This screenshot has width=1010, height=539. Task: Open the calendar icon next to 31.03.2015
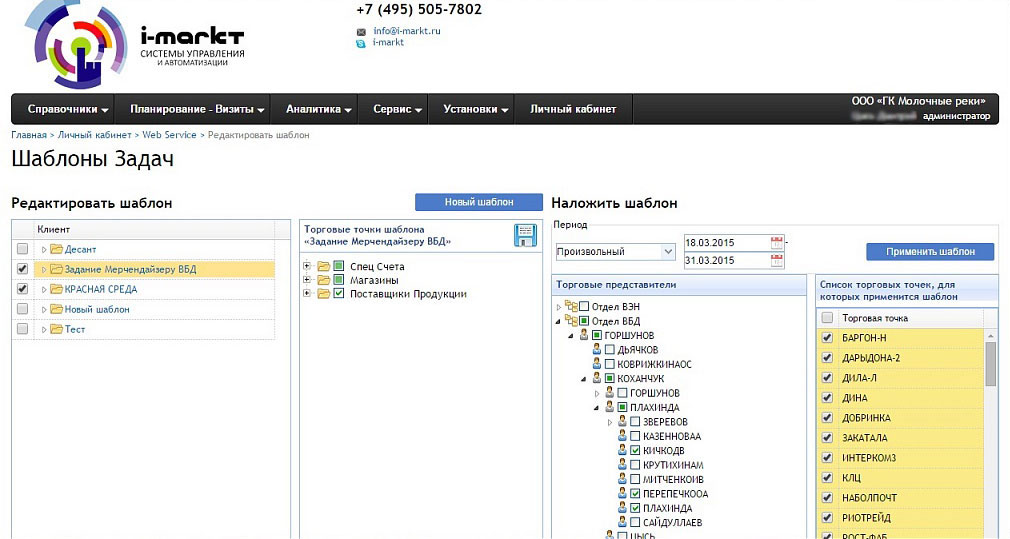(x=777, y=260)
